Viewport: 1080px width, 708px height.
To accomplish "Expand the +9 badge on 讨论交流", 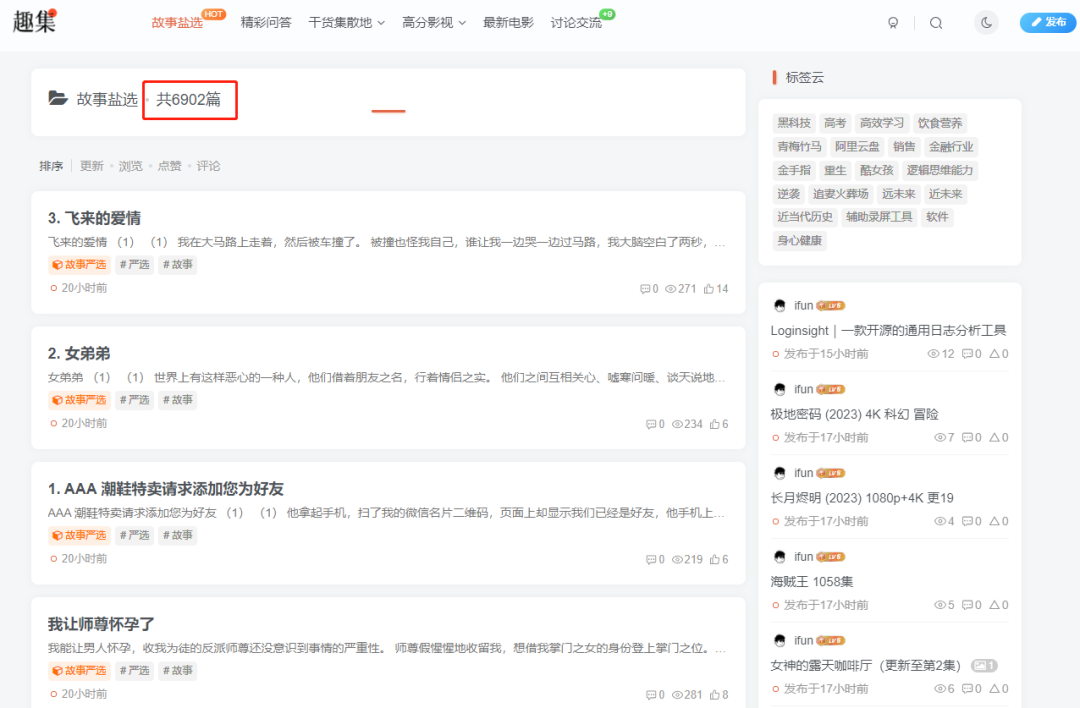I will [608, 14].
